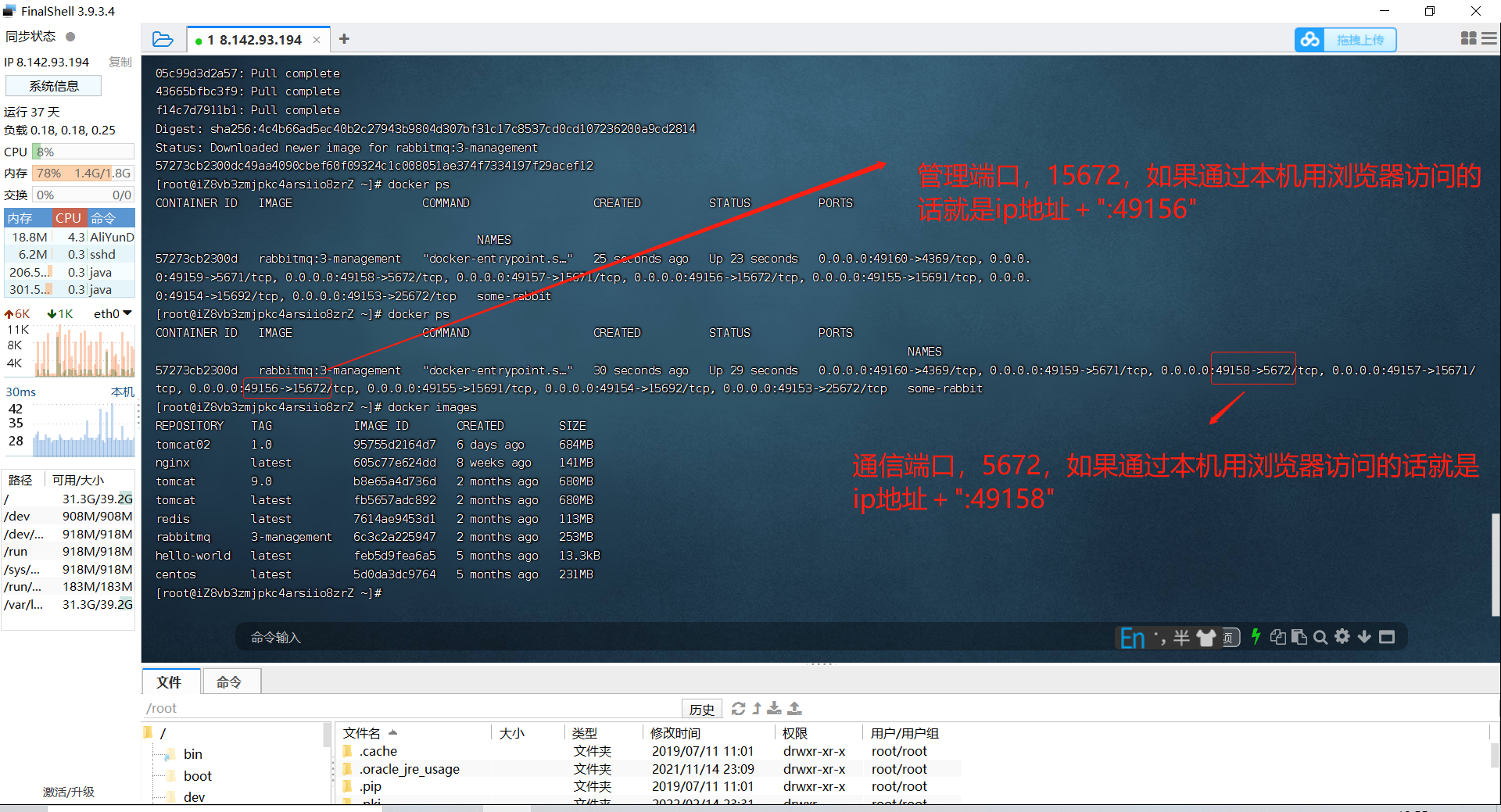The width and height of the screenshot is (1501, 812).
Task: Open the 系统信息 system info button
Action: click(54, 86)
